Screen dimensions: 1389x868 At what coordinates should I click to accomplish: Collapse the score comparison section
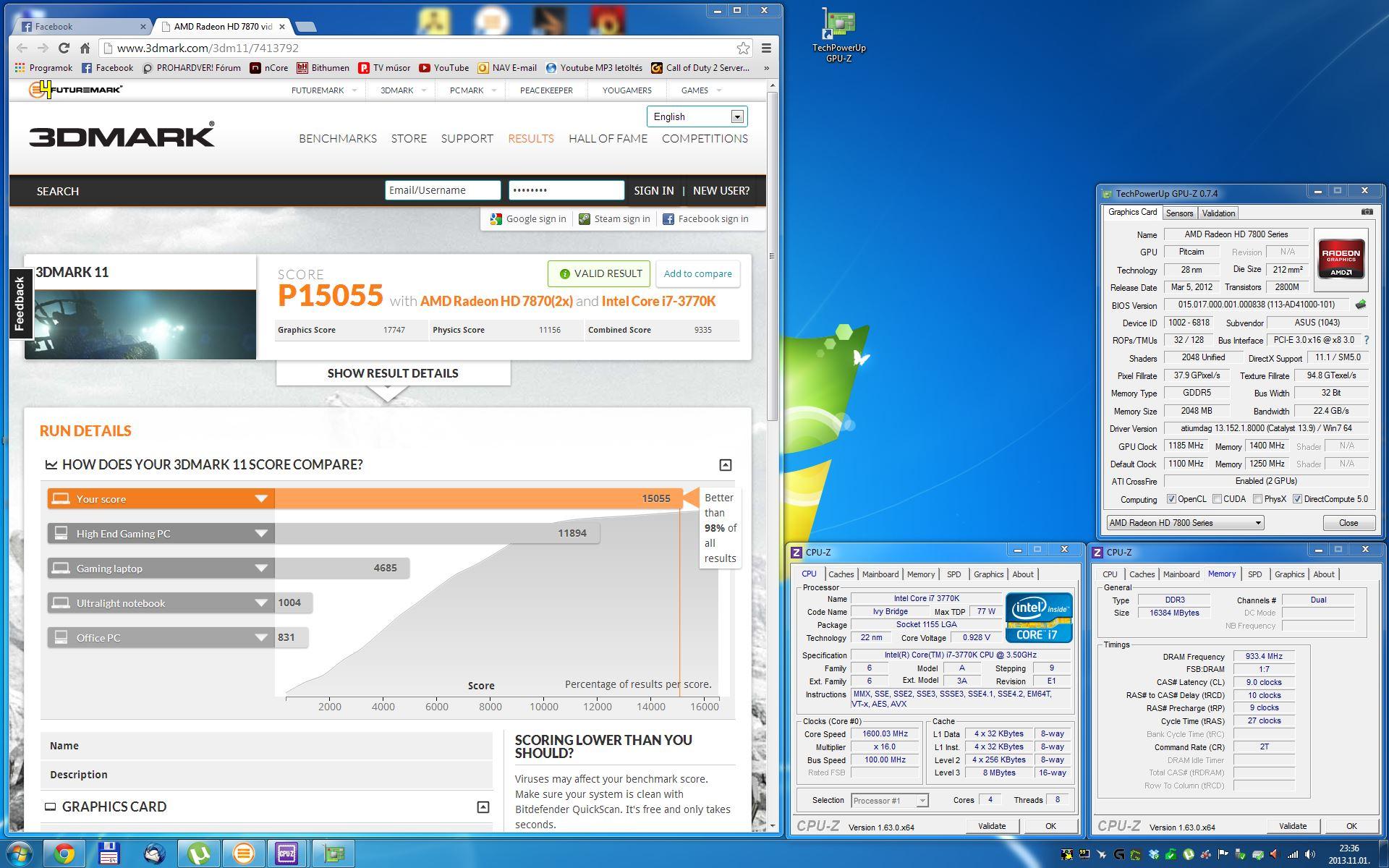pyautogui.click(x=725, y=465)
